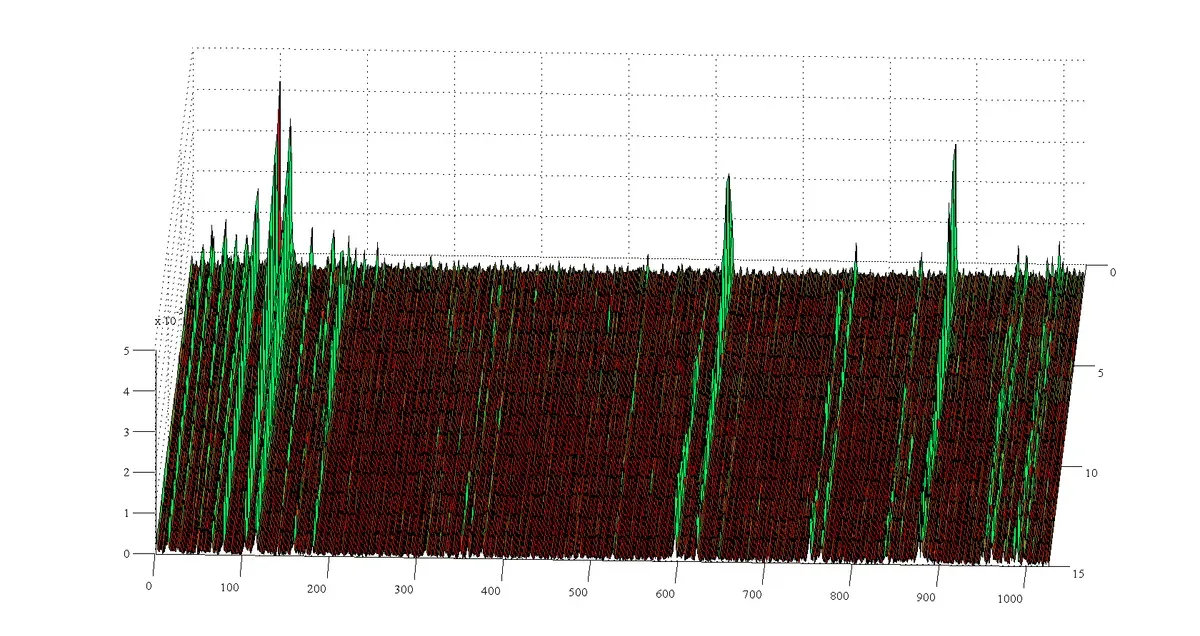Viewport: 1200px width, 636px height.
Task: Click the x-axis tick label 300
Action: (x=404, y=590)
